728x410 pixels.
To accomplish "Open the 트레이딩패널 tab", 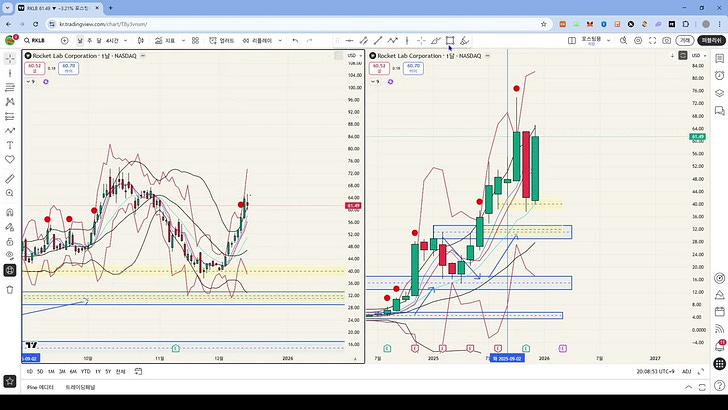I will [x=80, y=387].
